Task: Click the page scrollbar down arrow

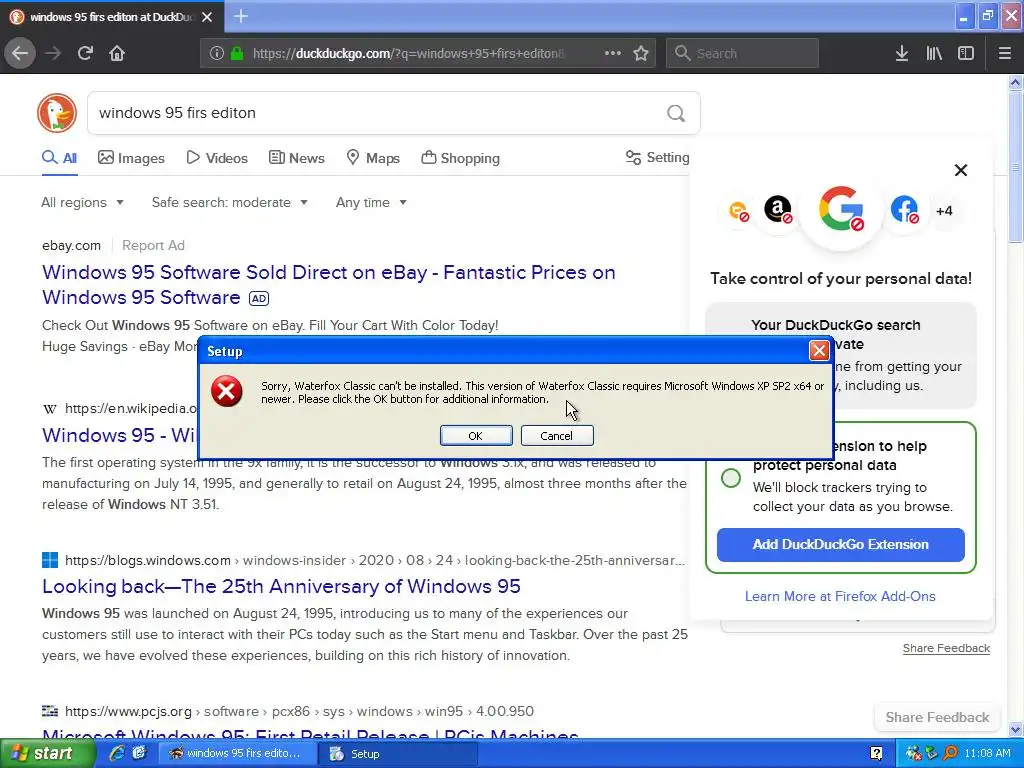Action: [x=1015, y=729]
